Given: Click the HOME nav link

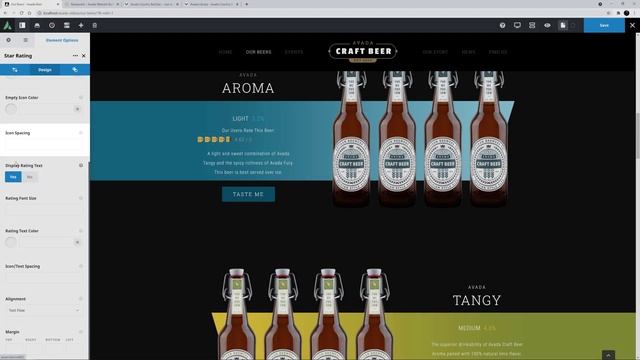Looking at the screenshot, I should pos(225,52).
